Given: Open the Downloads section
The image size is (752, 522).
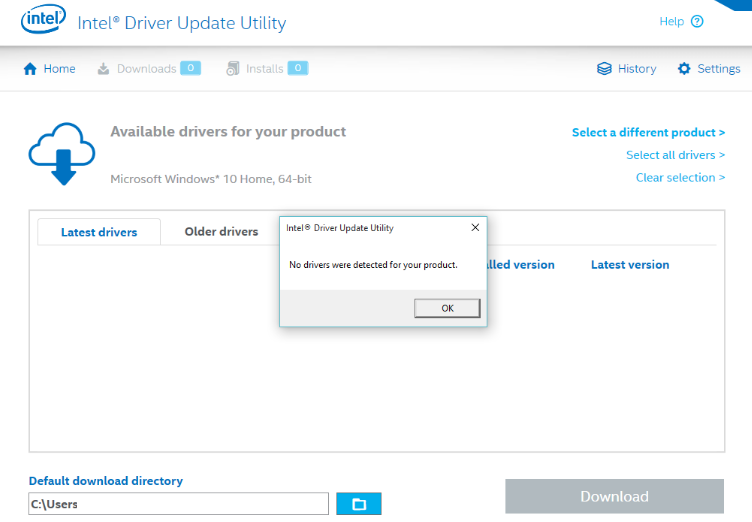Looking at the screenshot, I should click(x=147, y=69).
